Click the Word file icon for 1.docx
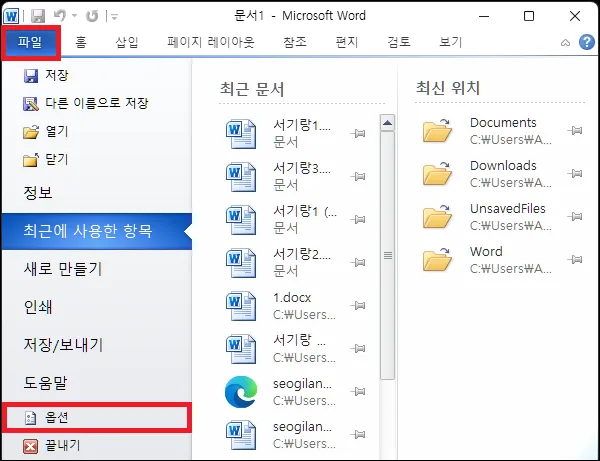Viewport: 600px width, 461px height. [241, 306]
